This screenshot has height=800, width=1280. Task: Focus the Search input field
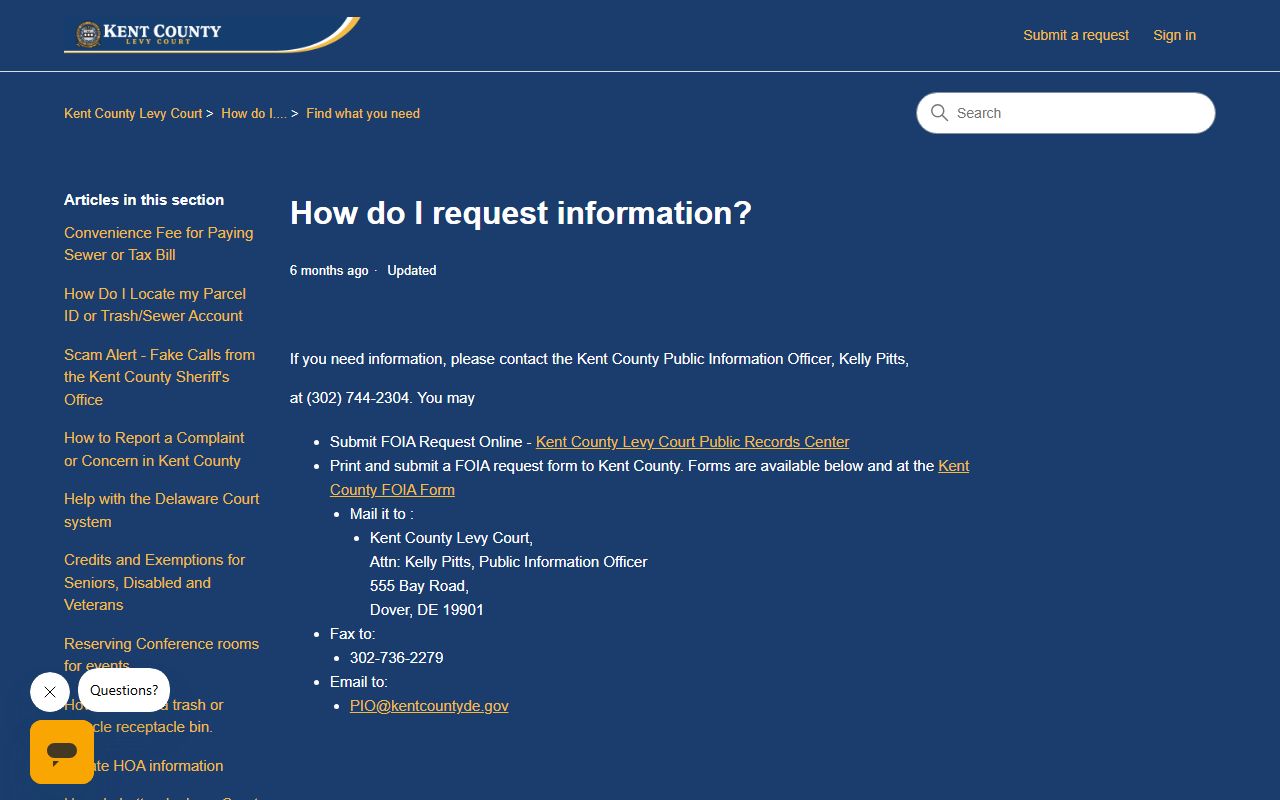click(1066, 113)
